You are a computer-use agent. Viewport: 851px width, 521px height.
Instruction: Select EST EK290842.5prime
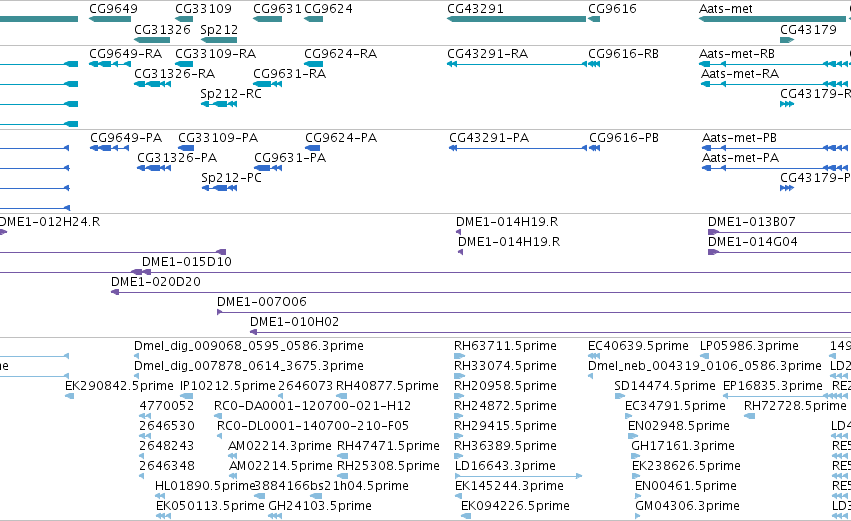click(x=119, y=386)
